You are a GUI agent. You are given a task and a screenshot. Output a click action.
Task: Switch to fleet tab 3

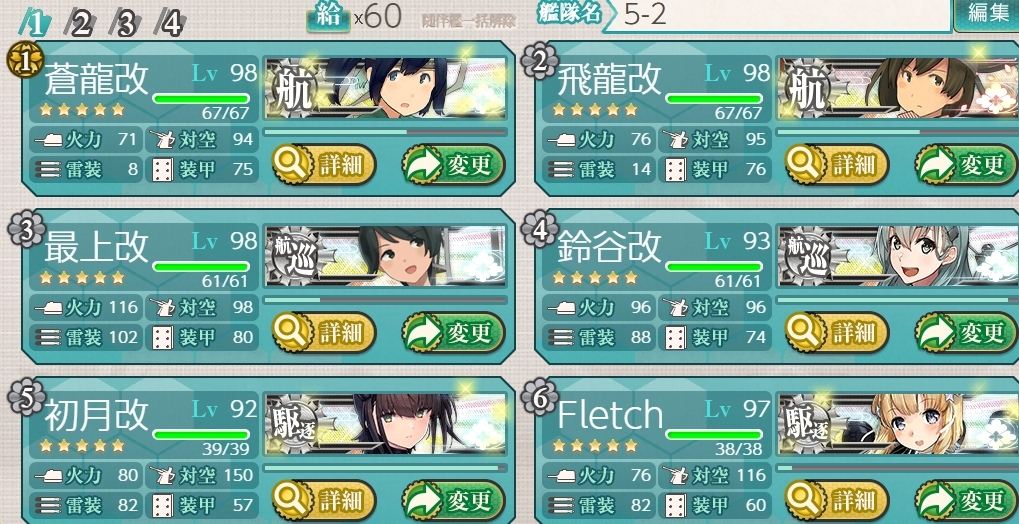pyautogui.click(x=125, y=24)
